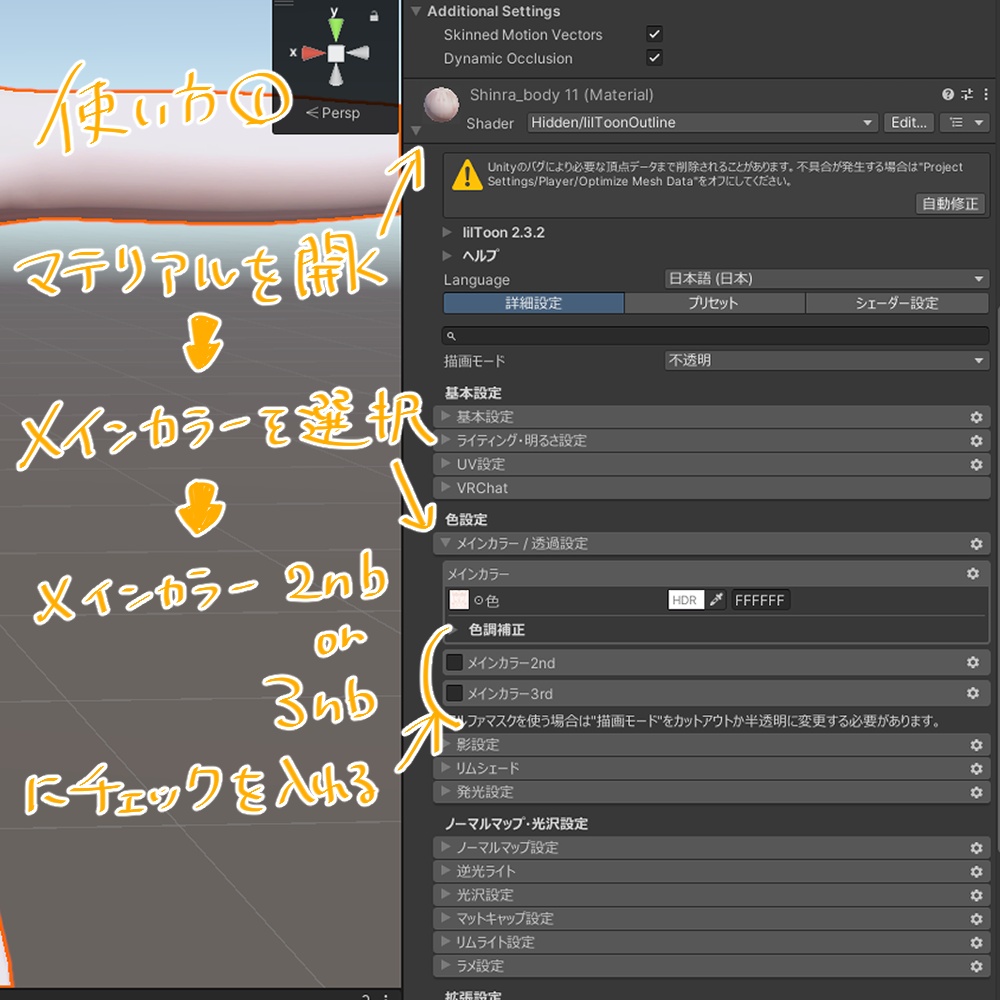Open shader list options dropdown beside Edit
Image resolution: width=1000 pixels, height=1000 pixels.
tap(966, 122)
